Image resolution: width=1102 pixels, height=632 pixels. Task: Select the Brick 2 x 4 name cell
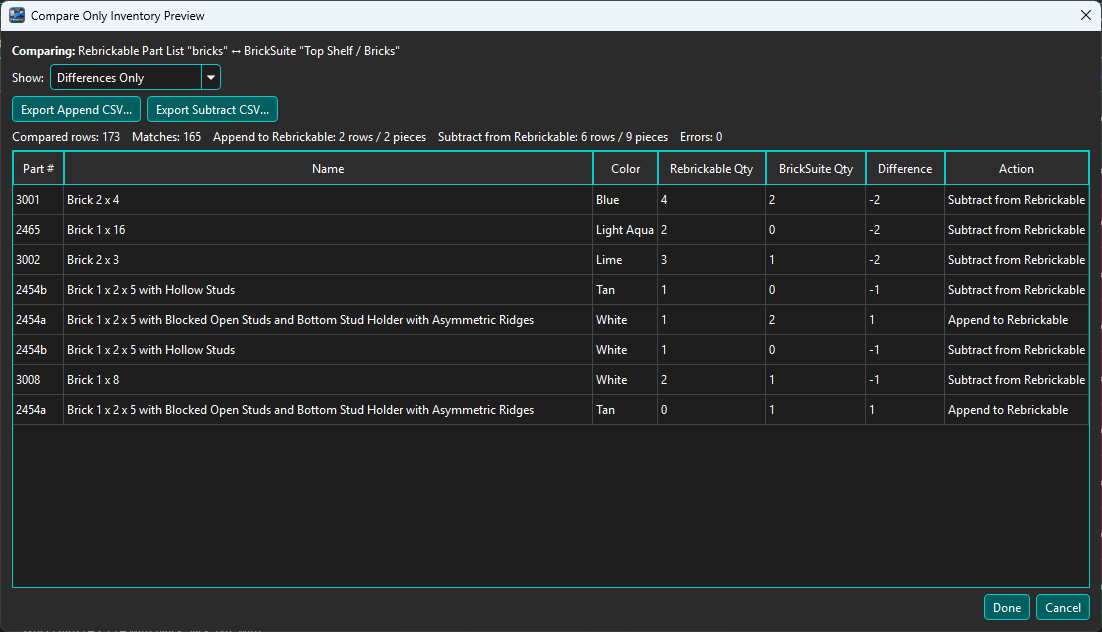[x=328, y=200]
